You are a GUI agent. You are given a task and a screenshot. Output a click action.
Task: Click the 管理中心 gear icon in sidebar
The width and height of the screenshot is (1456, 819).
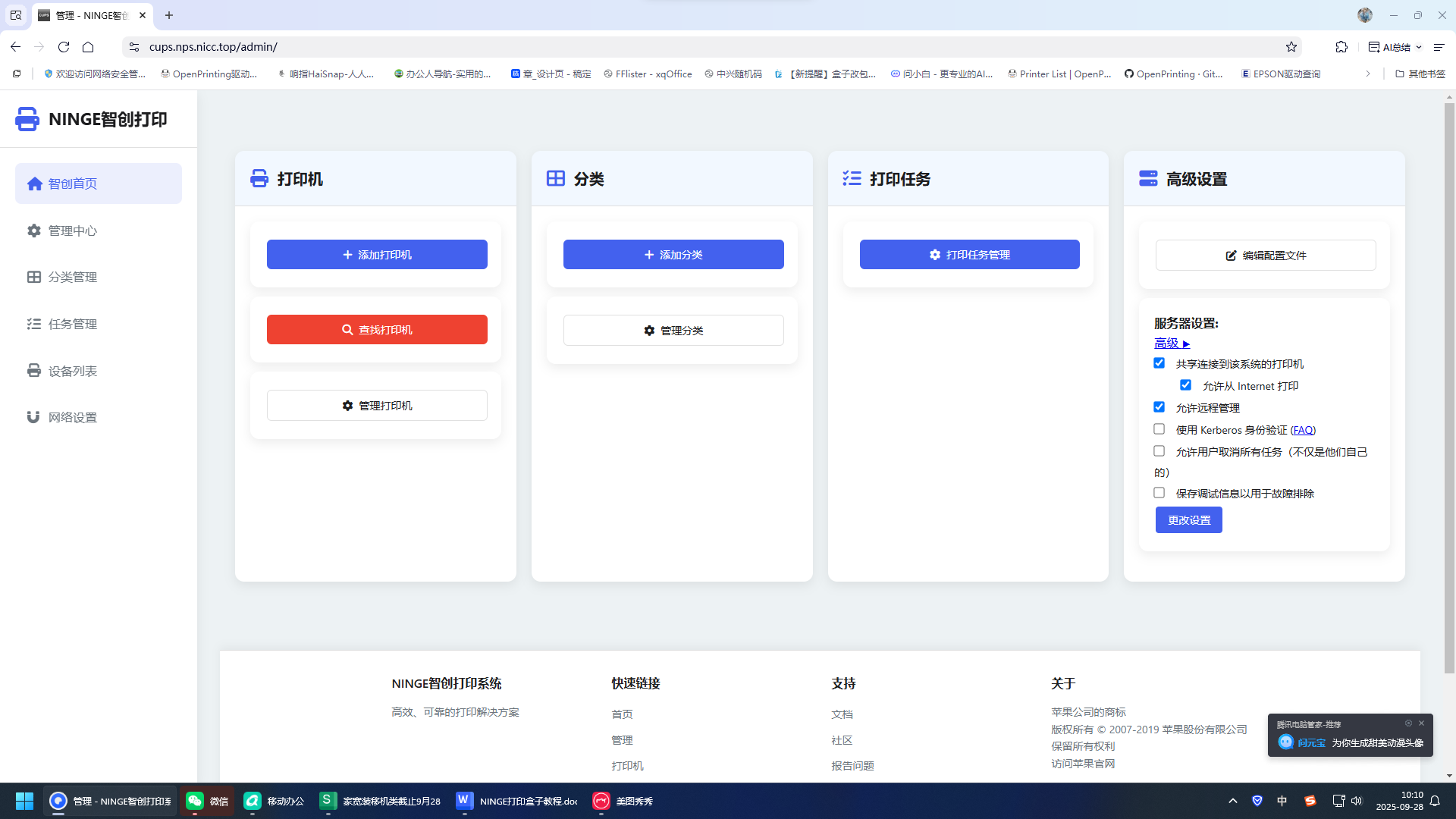[x=33, y=231]
